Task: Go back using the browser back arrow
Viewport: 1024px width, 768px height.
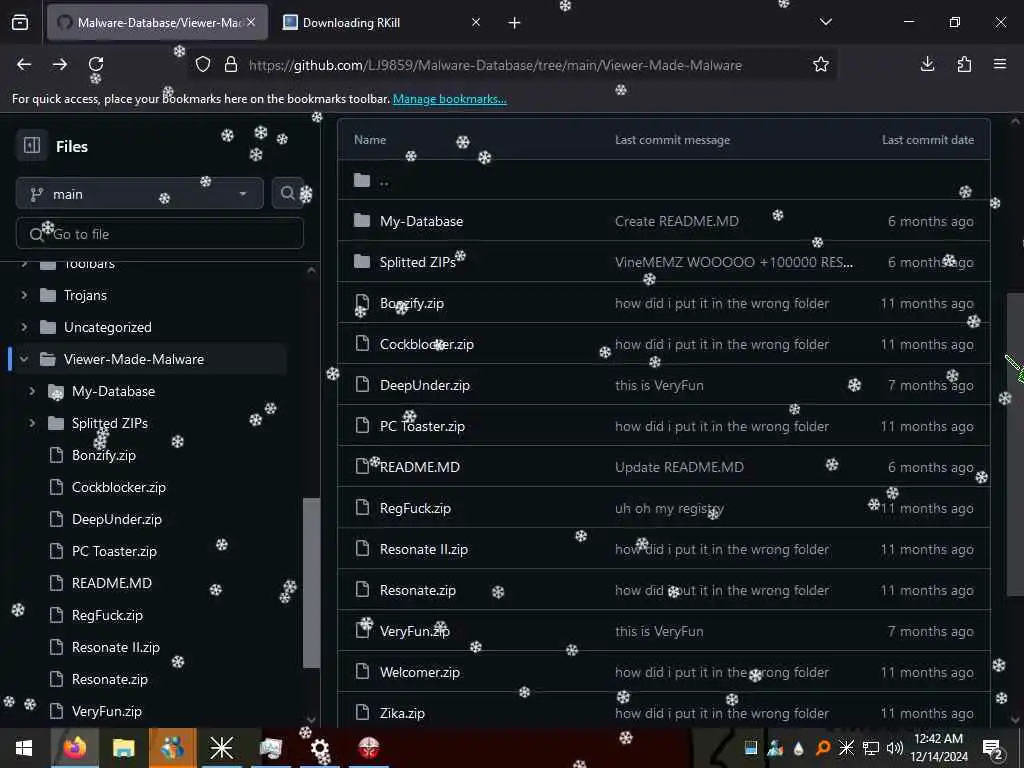Action: click(24, 64)
